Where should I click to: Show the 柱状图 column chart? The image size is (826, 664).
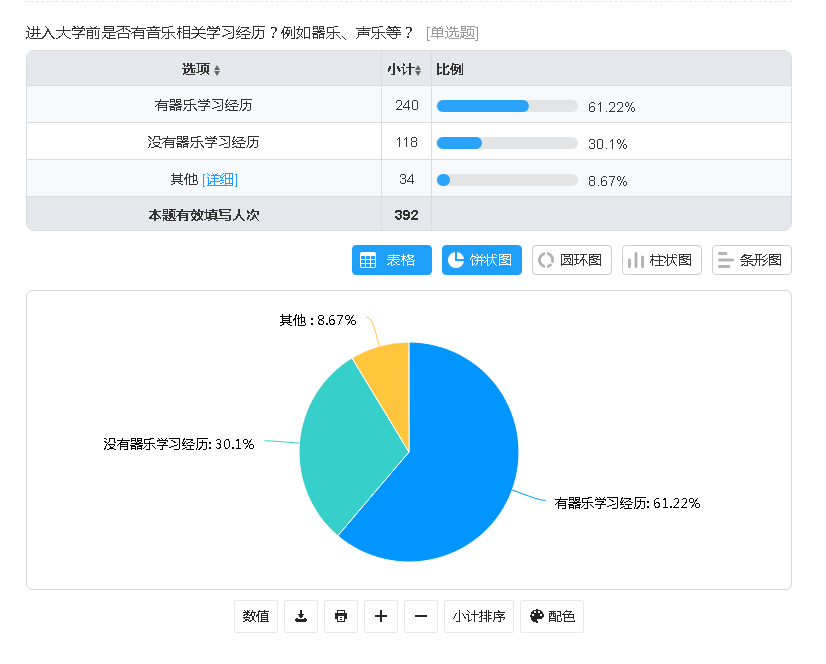click(661, 260)
